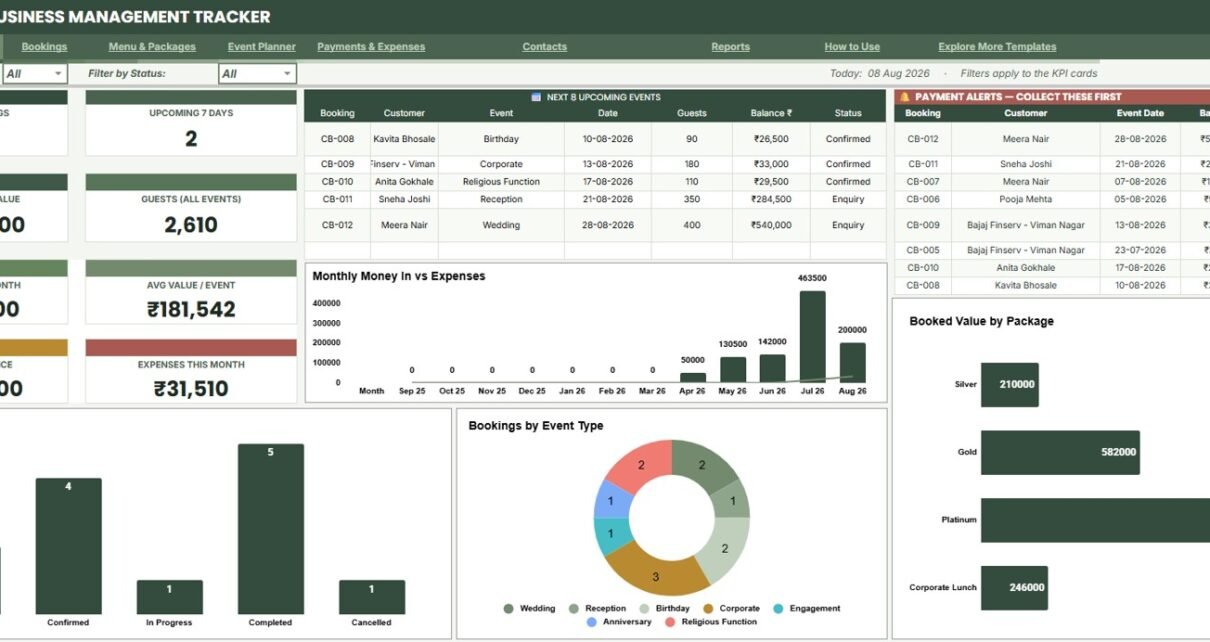Select the Corporate legend color dot
The width and height of the screenshot is (1210, 642).
point(708,608)
